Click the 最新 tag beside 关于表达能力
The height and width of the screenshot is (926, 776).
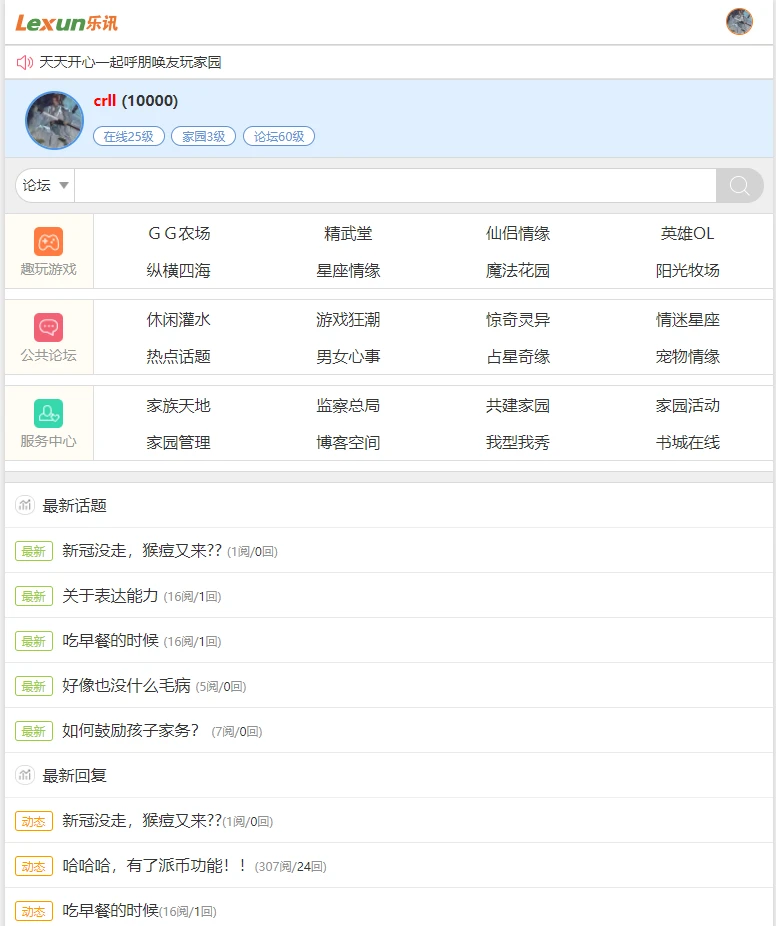coord(34,596)
